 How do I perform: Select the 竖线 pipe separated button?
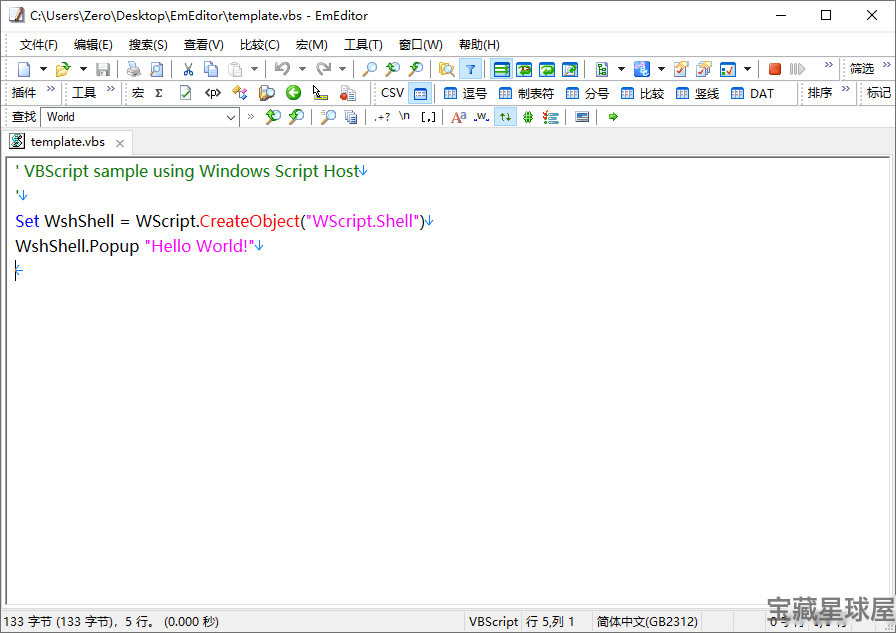[697, 93]
